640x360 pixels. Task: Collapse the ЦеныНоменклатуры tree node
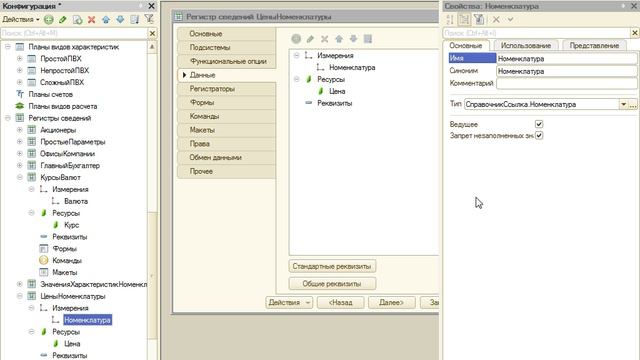coord(19,296)
